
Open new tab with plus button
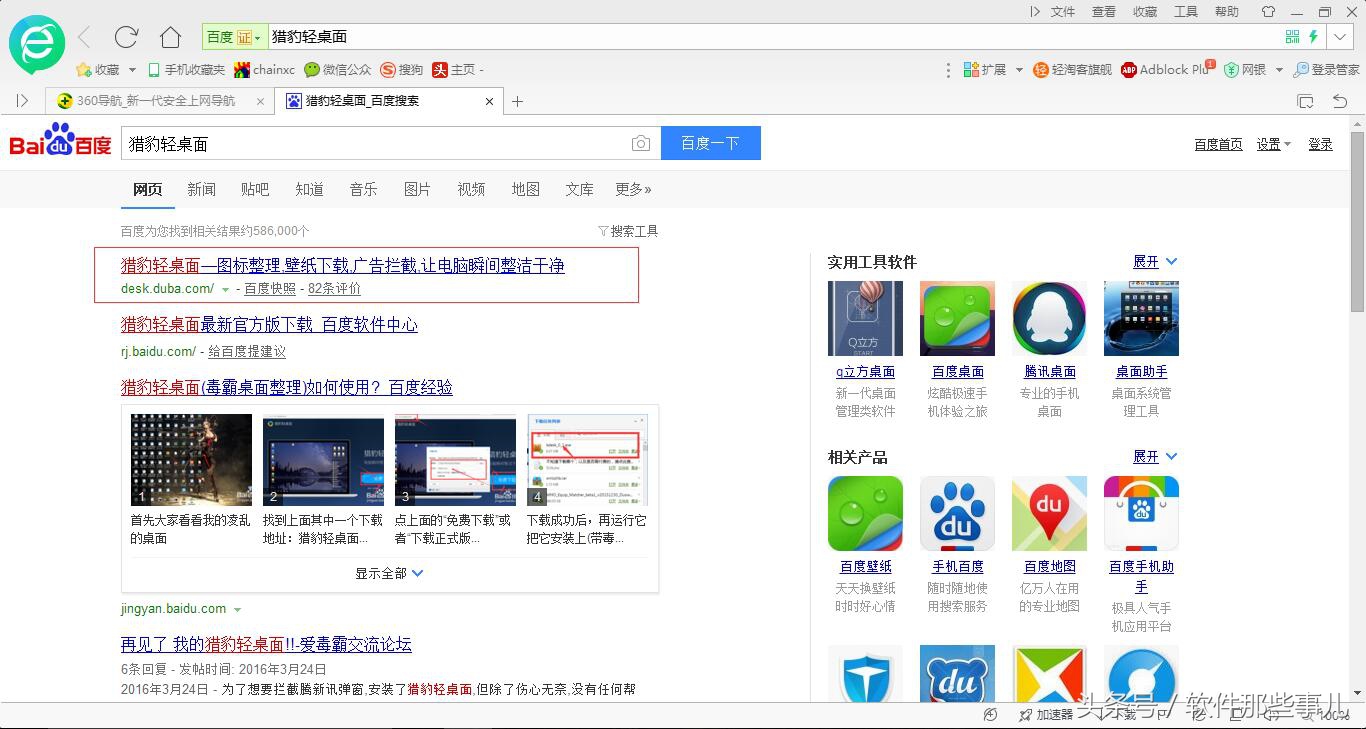click(x=517, y=101)
